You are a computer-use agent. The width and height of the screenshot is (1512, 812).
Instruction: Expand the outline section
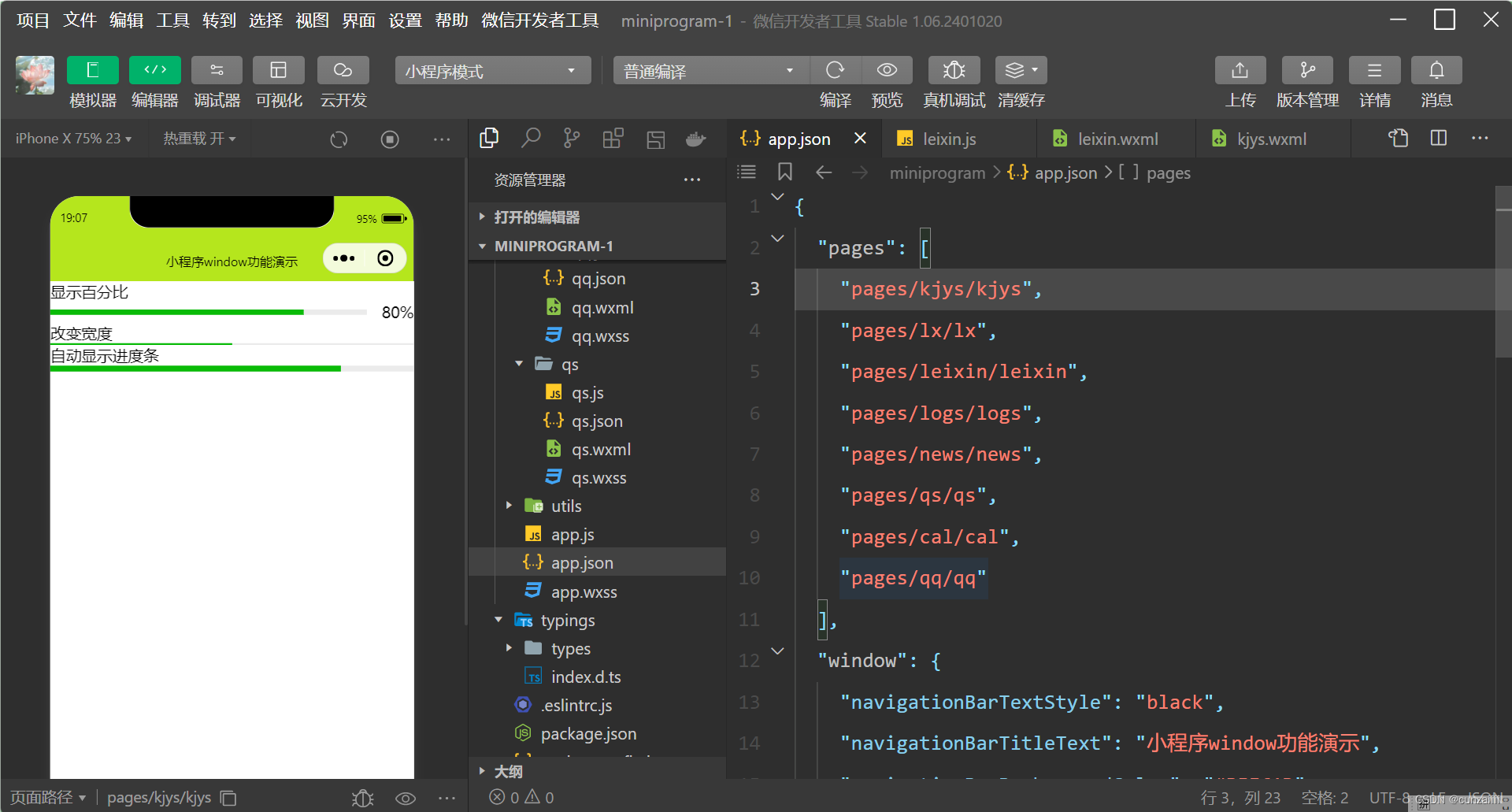coord(596,771)
